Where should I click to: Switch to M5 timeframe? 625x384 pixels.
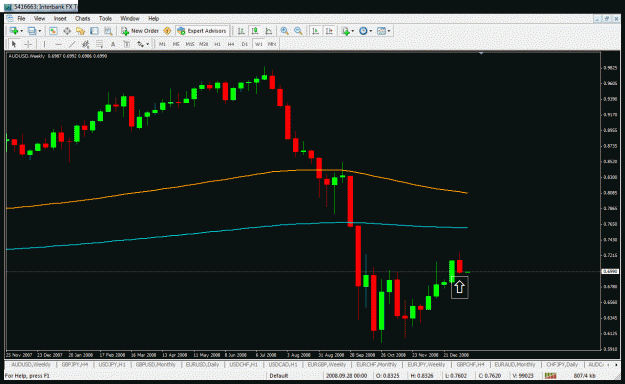[176, 44]
